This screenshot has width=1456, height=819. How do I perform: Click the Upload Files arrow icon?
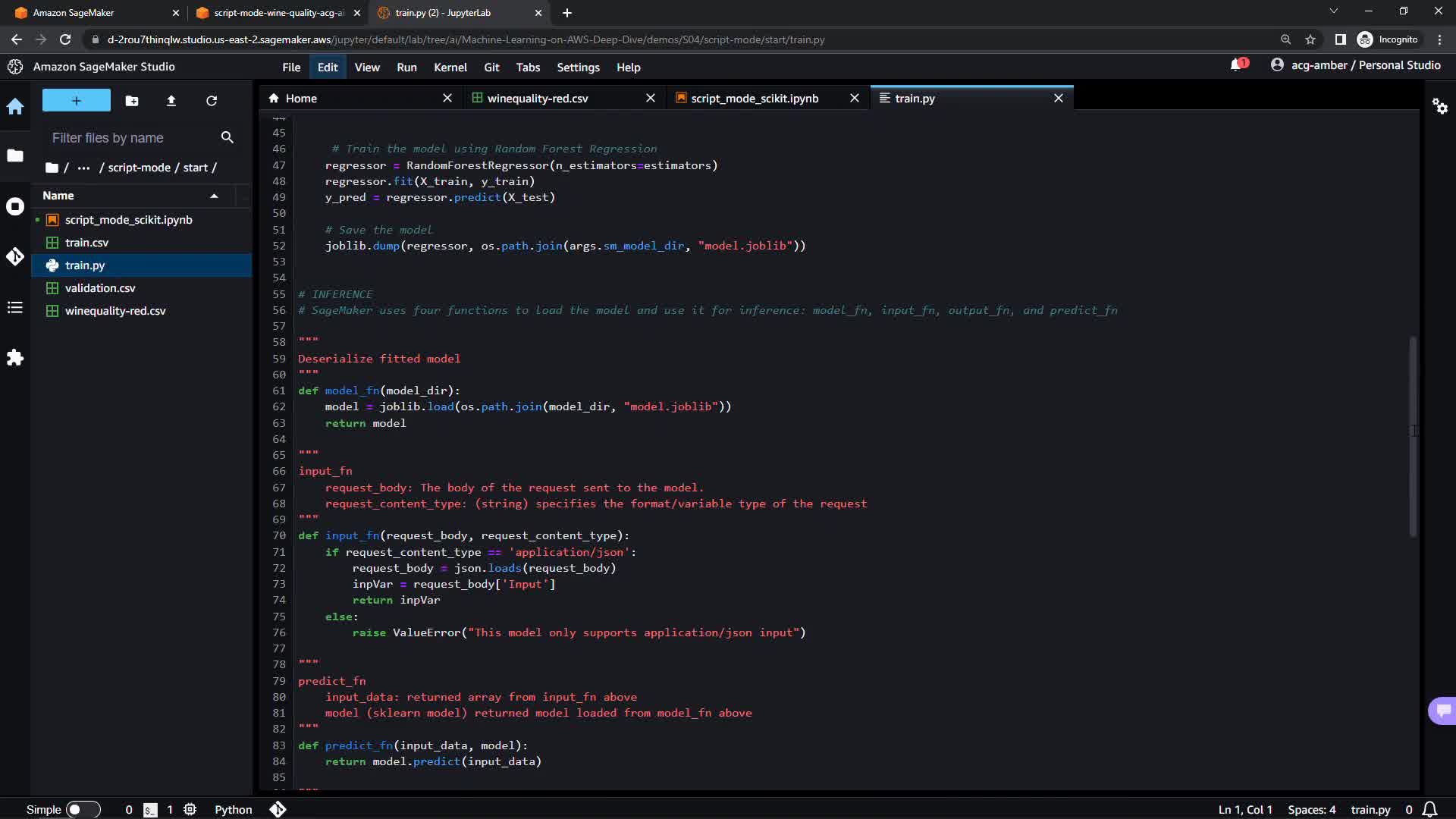(171, 101)
